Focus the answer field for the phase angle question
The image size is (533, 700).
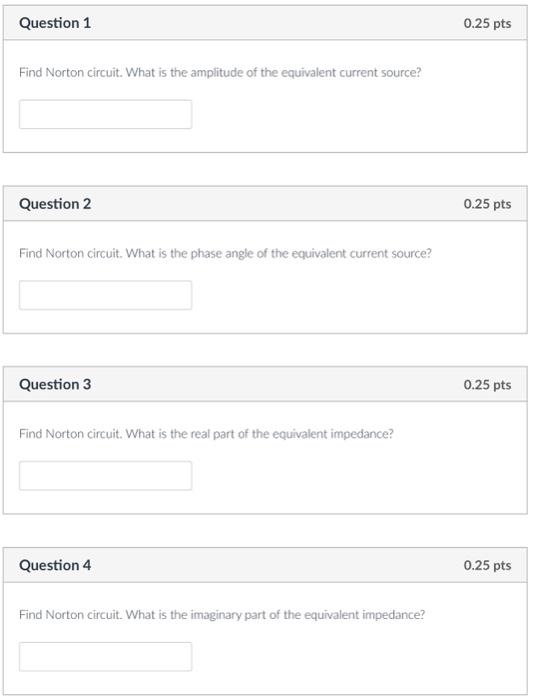coord(105,295)
